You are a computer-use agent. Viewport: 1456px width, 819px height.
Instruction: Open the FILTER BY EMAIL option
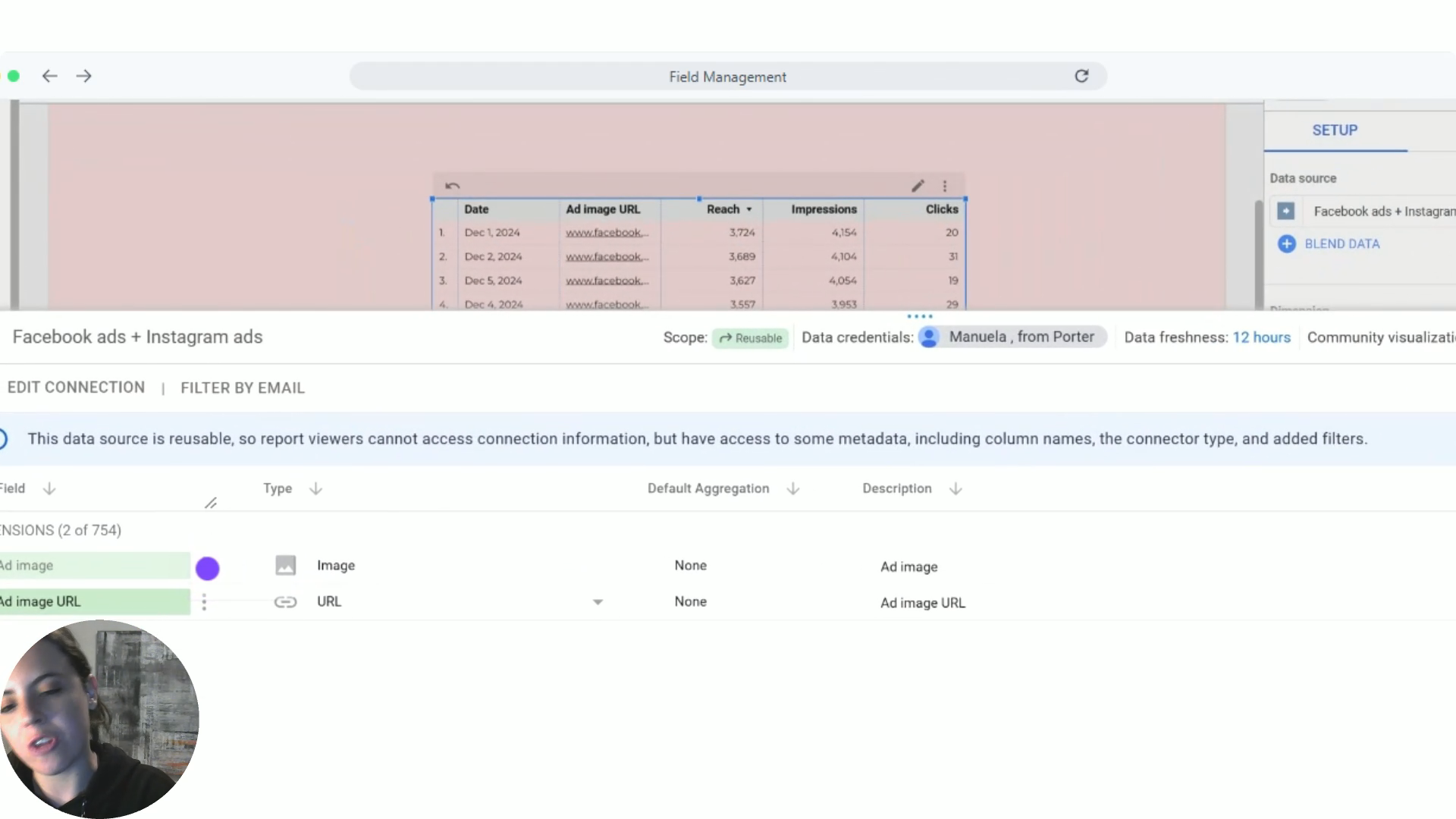click(242, 388)
